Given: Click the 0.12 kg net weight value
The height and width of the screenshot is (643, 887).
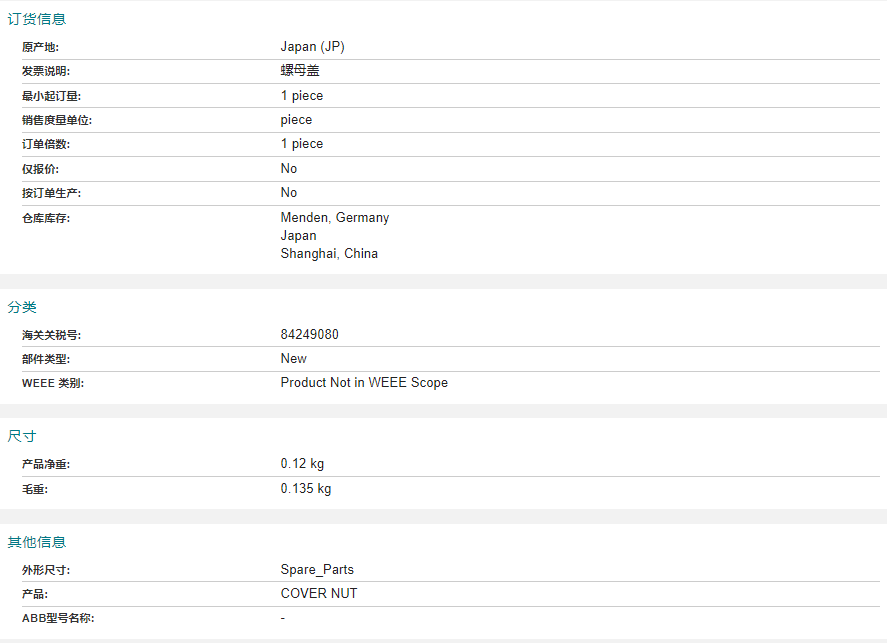Looking at the screenshot, I should [302, 464].
